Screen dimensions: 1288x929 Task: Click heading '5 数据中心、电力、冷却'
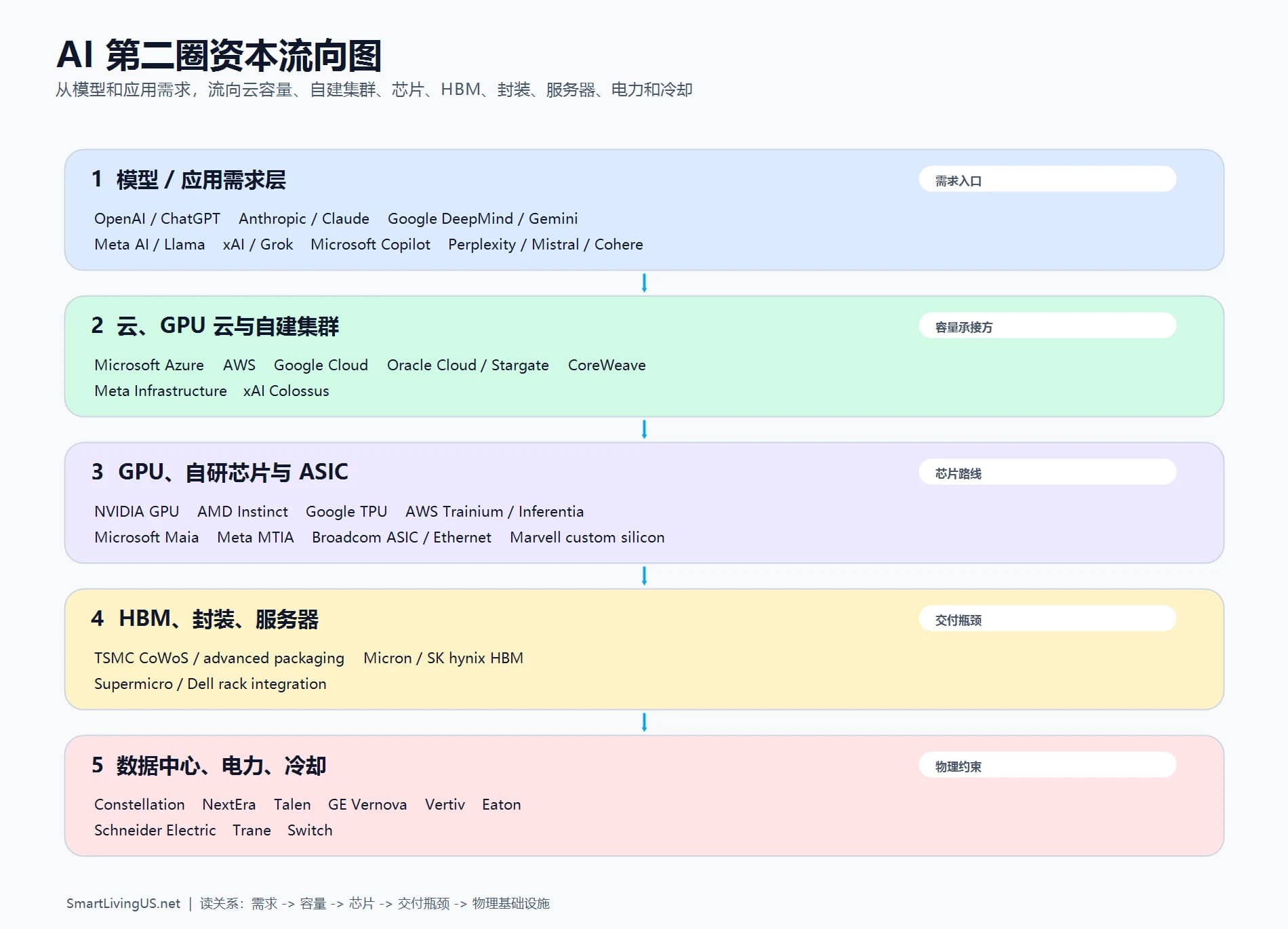pyautogui.click(x=209, y=766)
